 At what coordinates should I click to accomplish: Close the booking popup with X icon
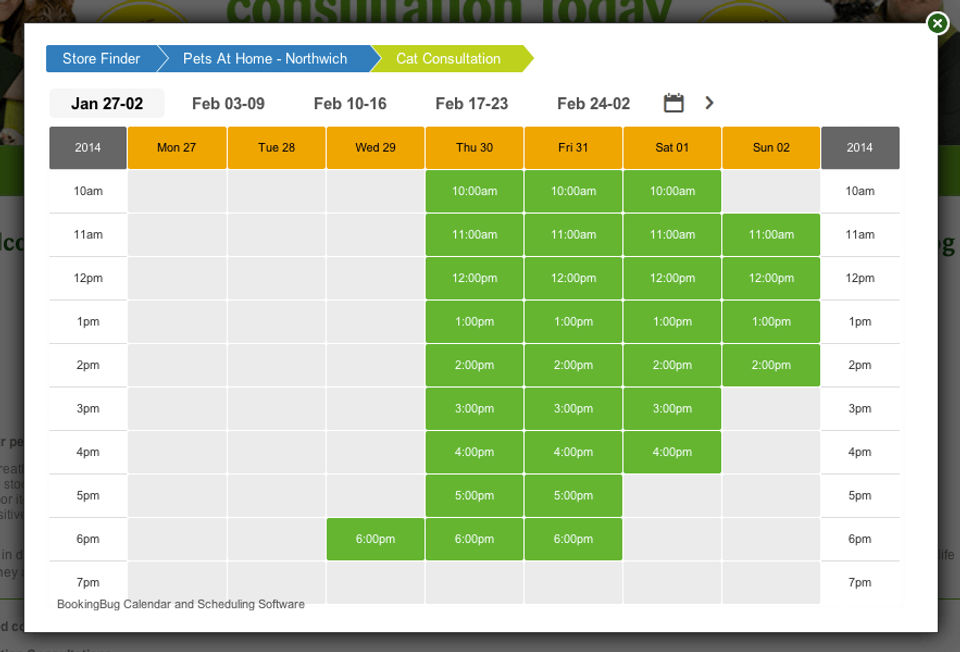click(x=937, y=23)
